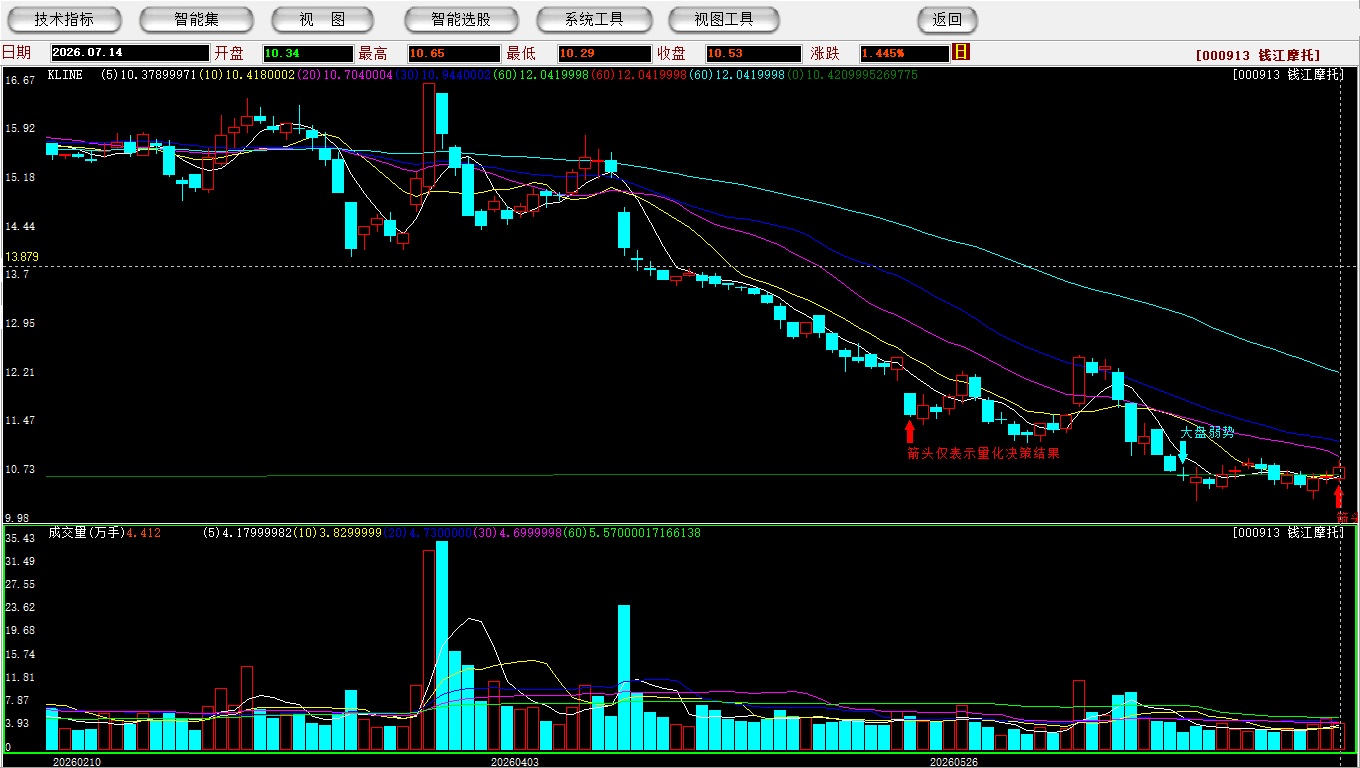This screenshot has width=1360, height=768.
Task: Click the orange 日 period icon
Action: point(961,52)
